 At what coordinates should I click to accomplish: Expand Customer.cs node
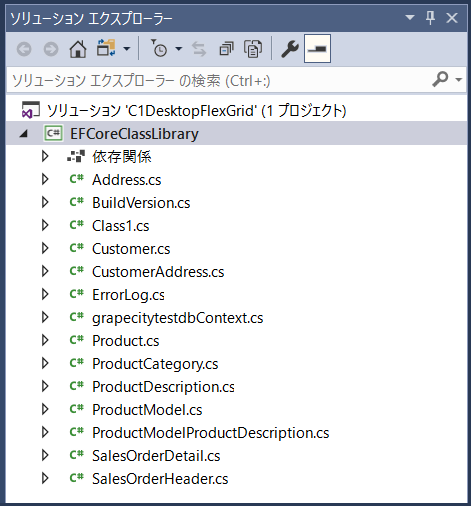click(x=45, y=248)
